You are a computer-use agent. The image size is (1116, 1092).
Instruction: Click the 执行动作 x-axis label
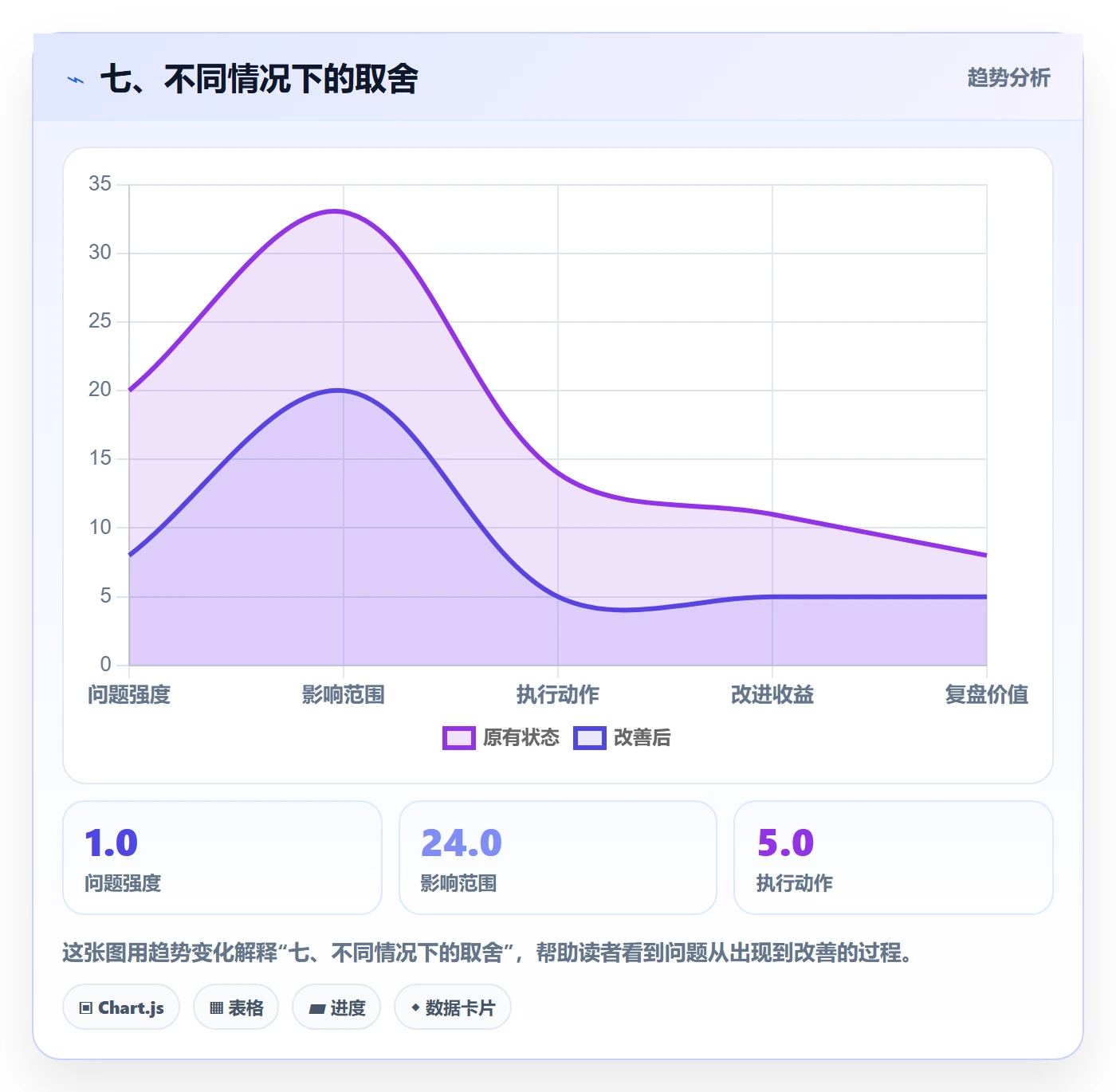(558, 694)
